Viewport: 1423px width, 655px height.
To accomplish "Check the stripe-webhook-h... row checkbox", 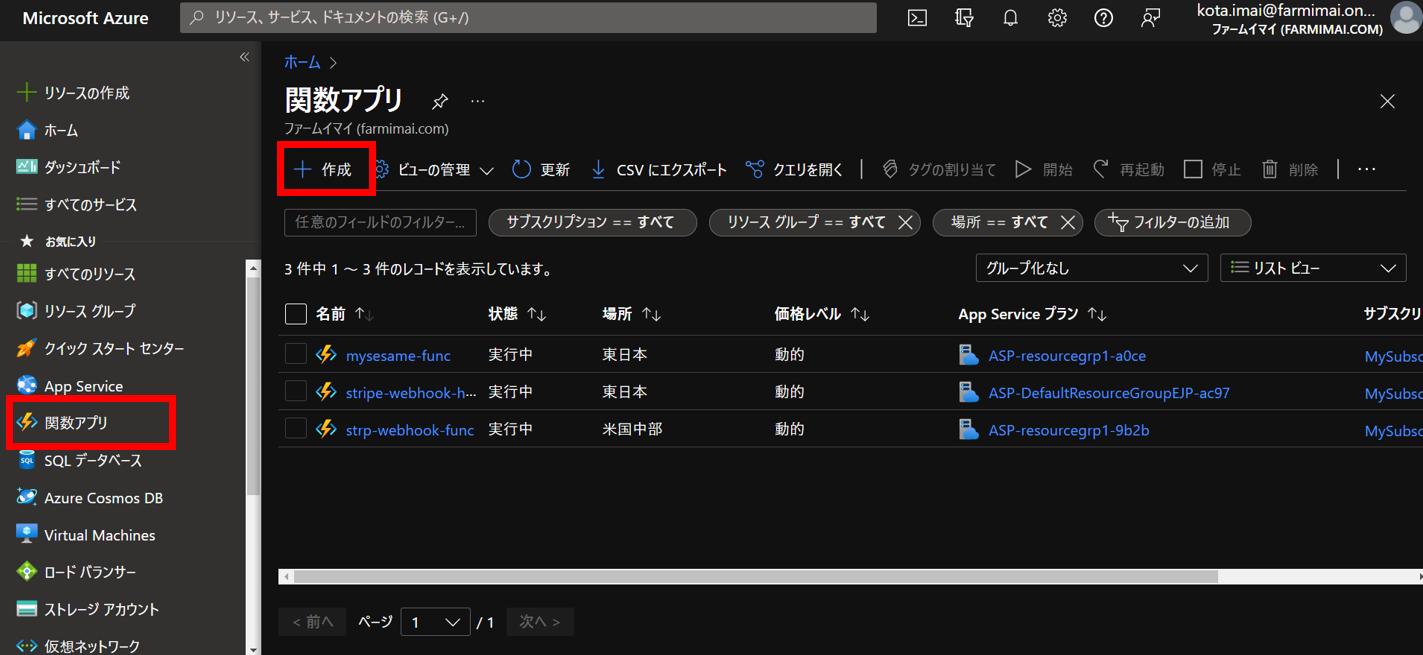I will (x=296, y=391).
